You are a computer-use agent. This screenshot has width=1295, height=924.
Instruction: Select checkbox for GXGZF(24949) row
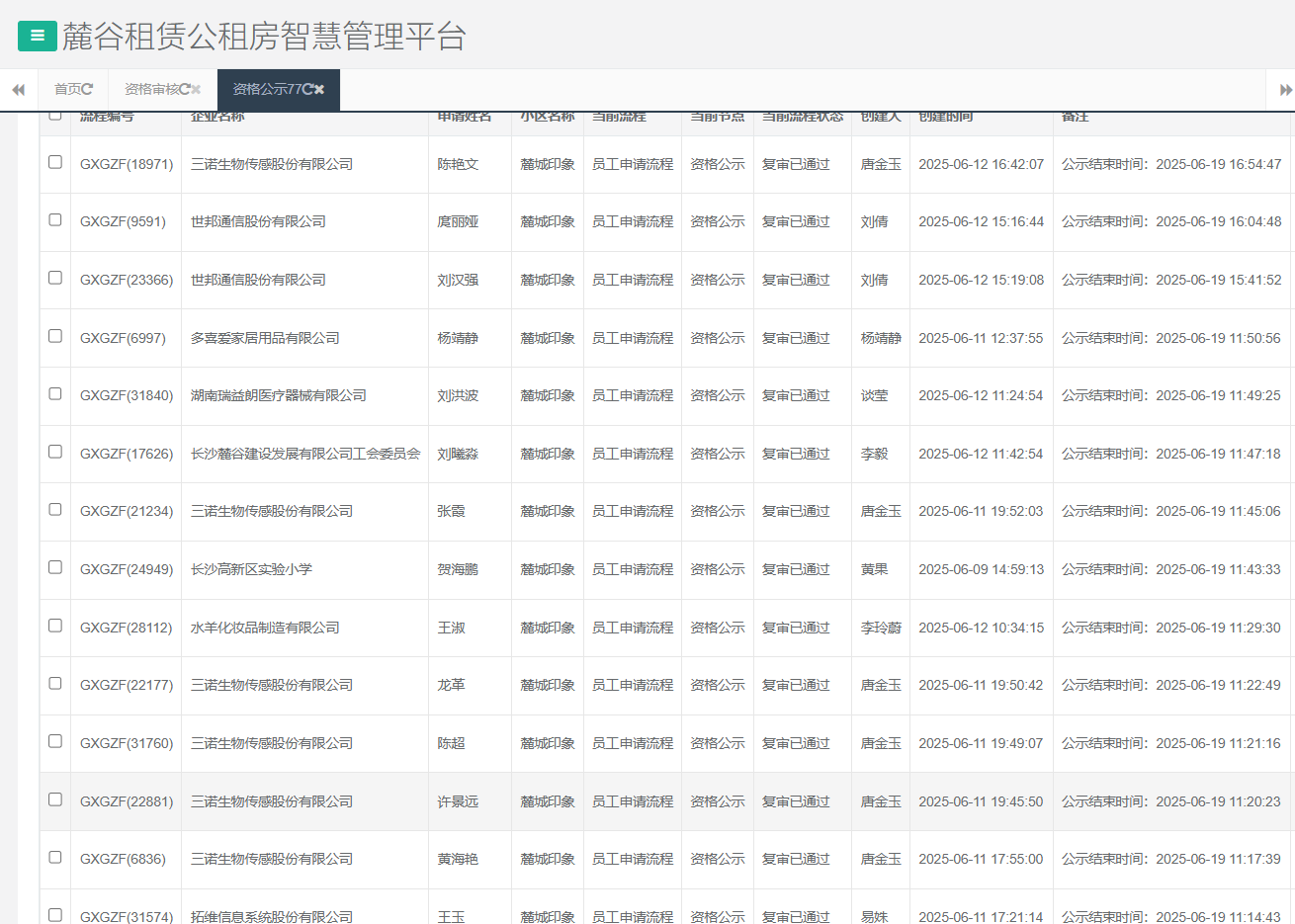pos(55,567)
